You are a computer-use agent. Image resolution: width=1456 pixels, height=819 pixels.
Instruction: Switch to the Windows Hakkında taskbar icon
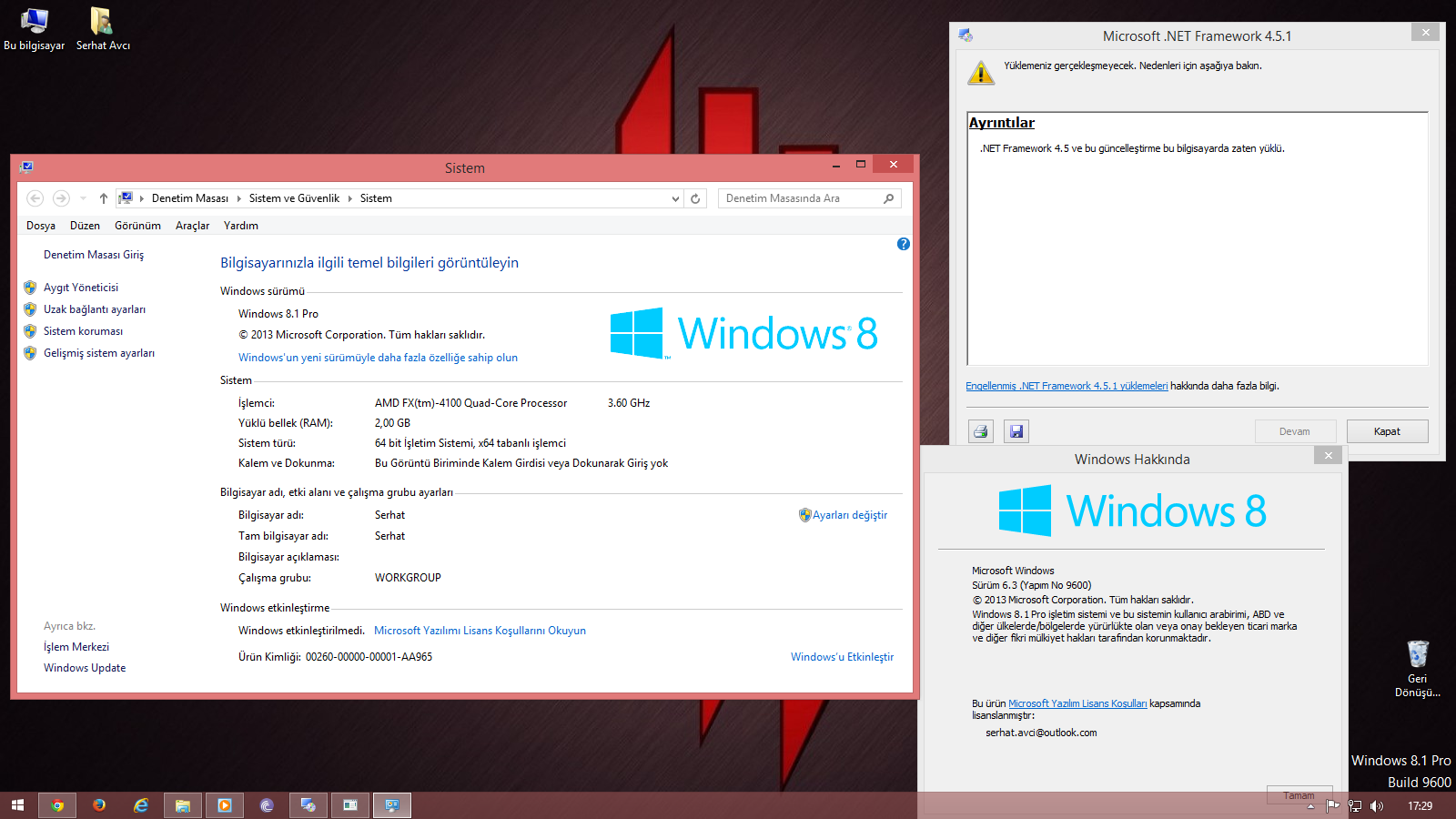(x=350, y=805)
